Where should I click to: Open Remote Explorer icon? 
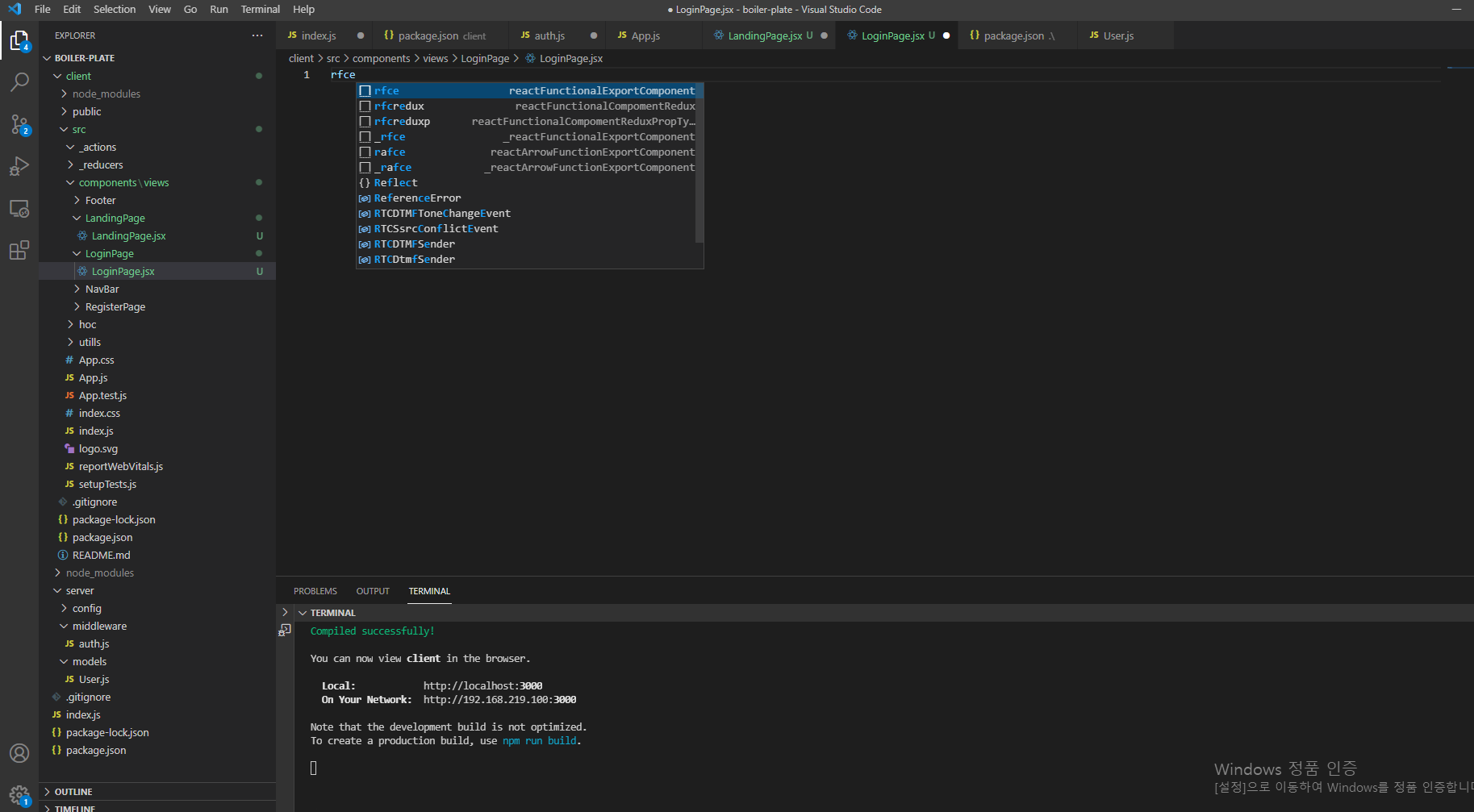pos(19,208)
